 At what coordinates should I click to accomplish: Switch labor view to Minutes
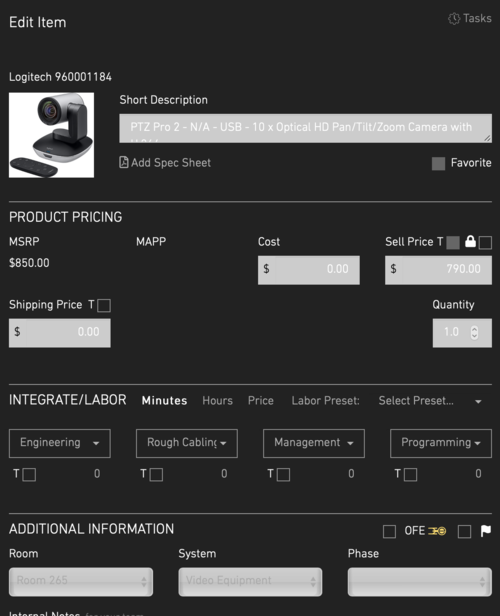[x=164, y=400]
